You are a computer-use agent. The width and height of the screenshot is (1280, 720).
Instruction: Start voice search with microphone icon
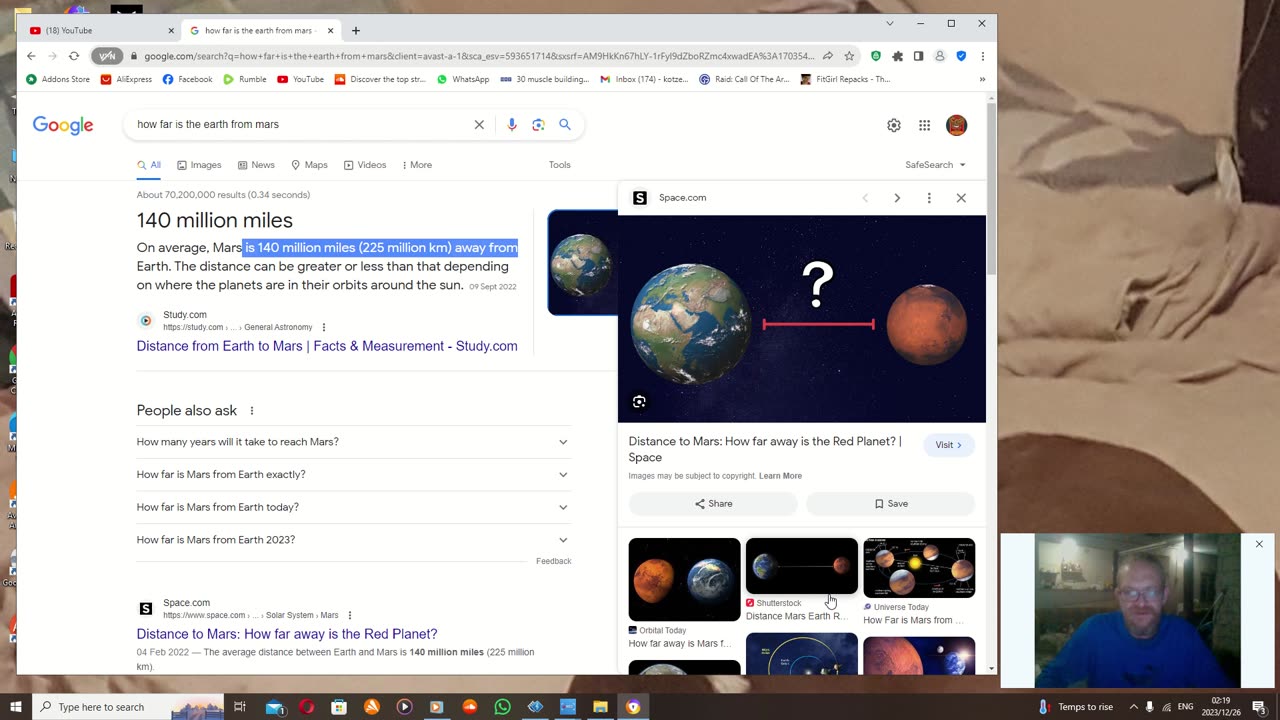pyautogui.click(x=511, y=124)
